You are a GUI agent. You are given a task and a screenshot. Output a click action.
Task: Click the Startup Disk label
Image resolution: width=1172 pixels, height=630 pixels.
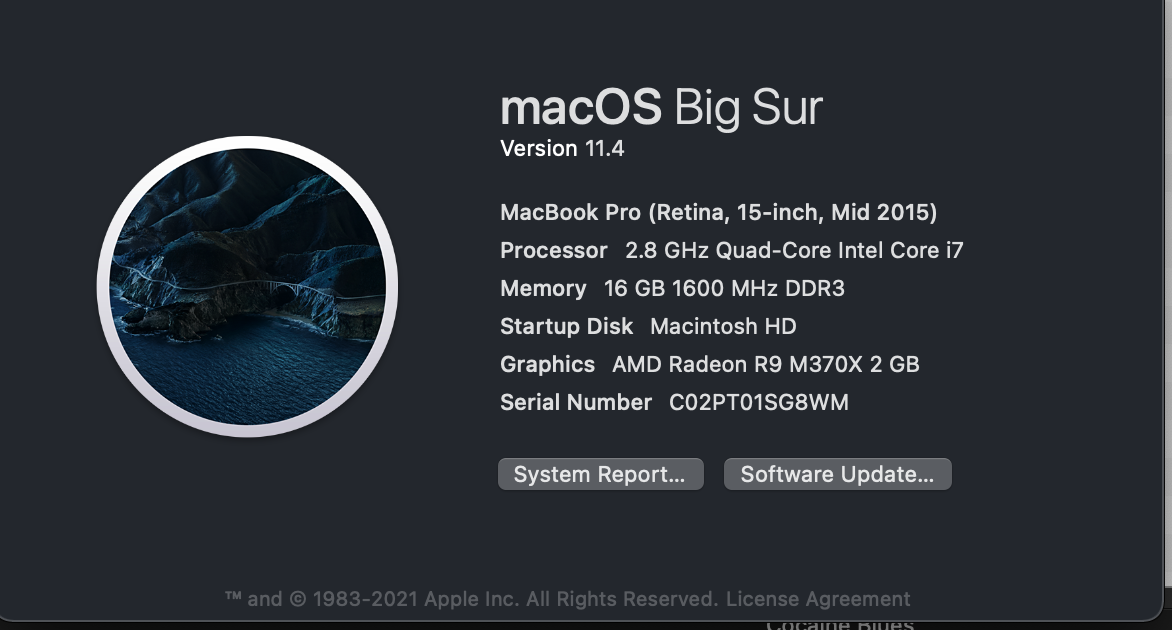(x=566, y=326)
